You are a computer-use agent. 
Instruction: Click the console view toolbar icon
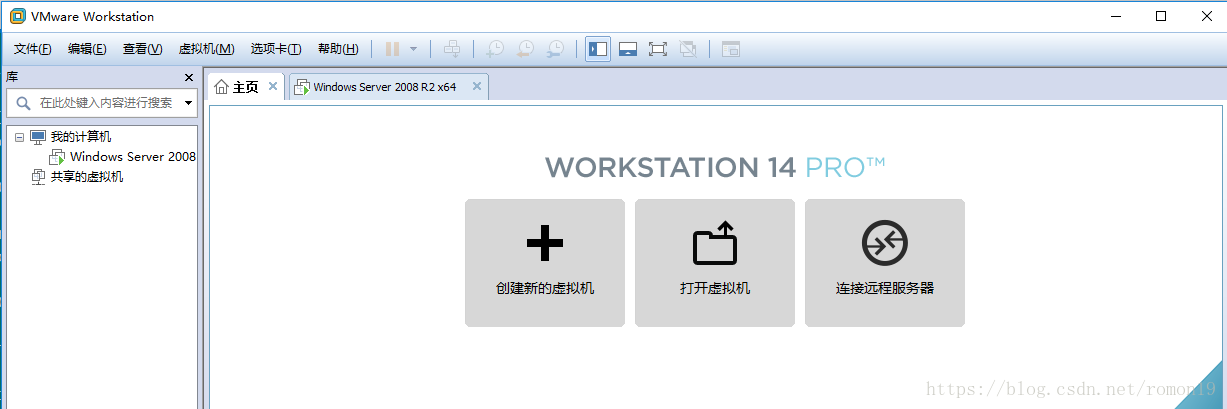(x=731, y=49)
